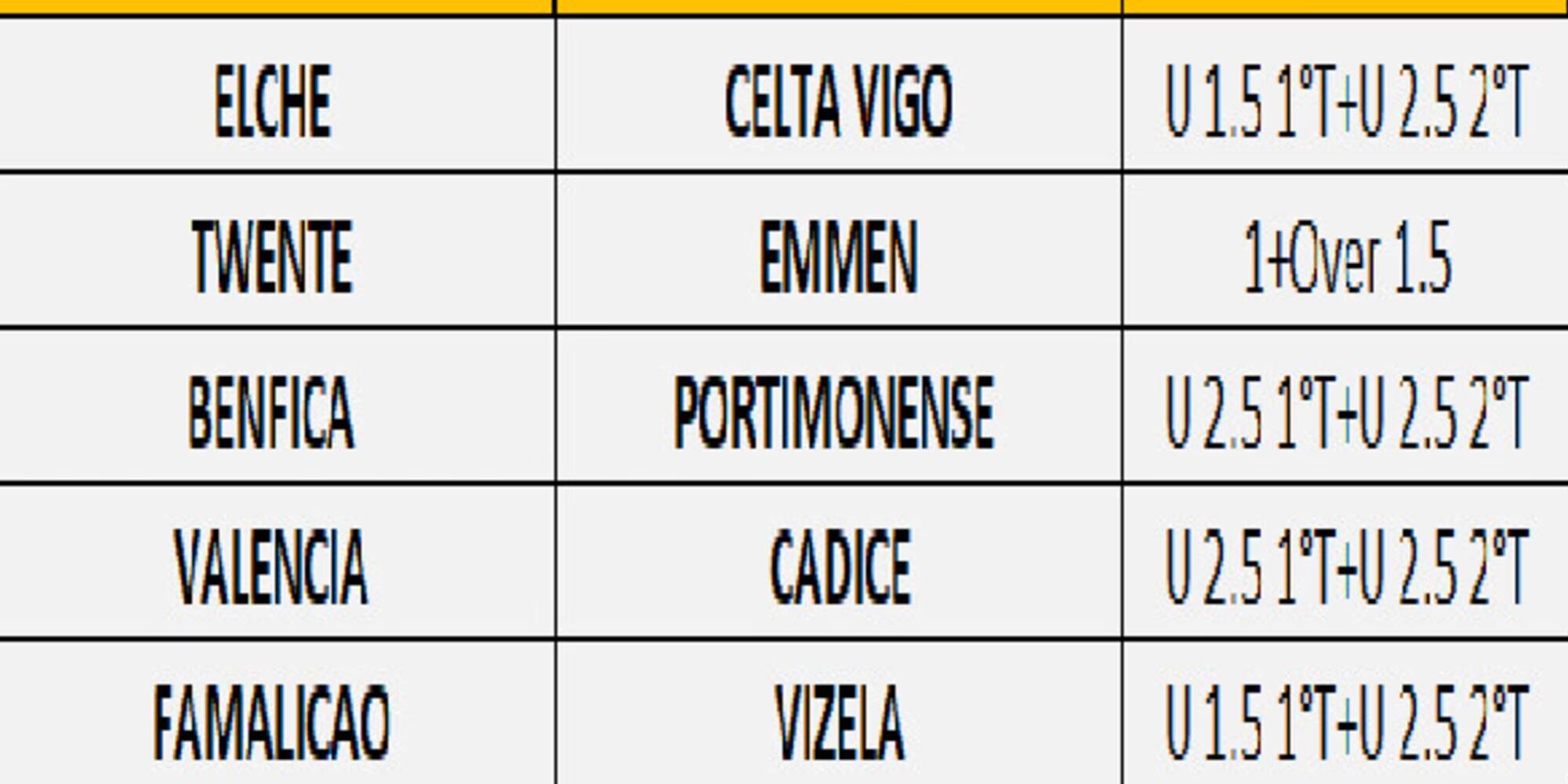Click the prediction cell in the Valencia row
The image size is (1568, 784).
pyautogui.click(x=1345, y=567)
